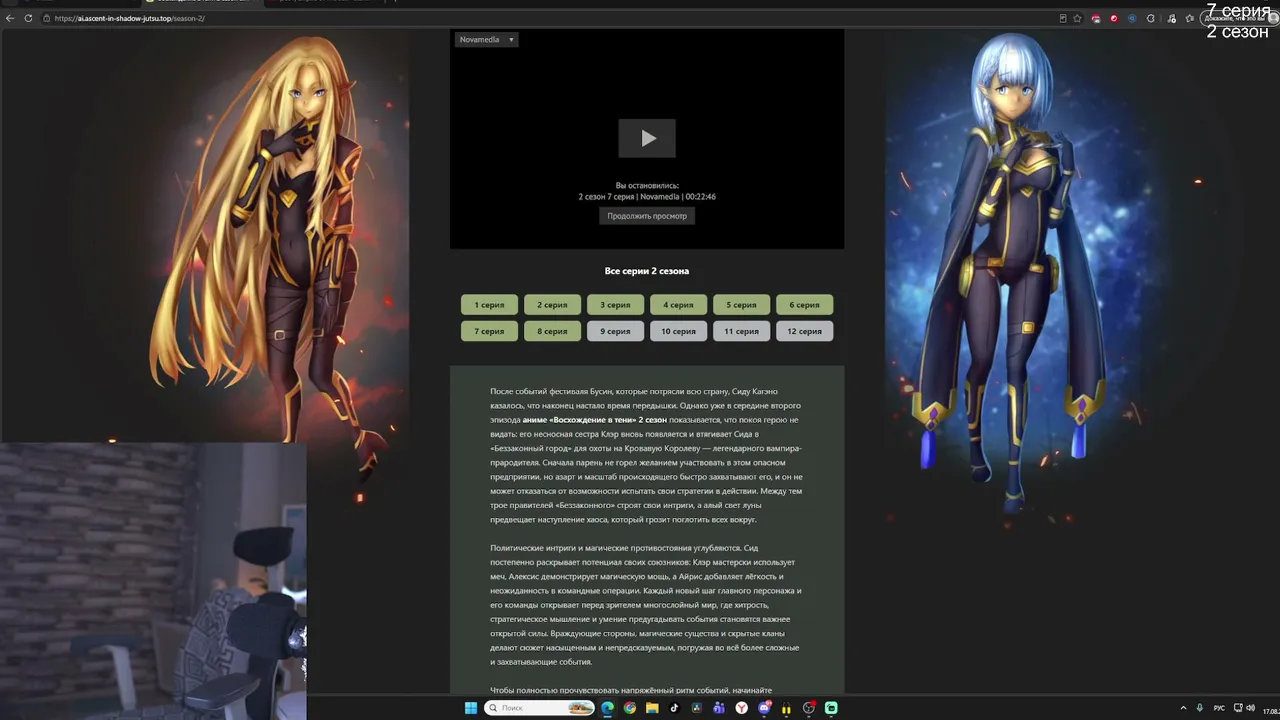Image resolution: width=1280 pixels, height=720 pixels.
Task: Open the blue circle browser extension
Action: (x=1132, y=18)
